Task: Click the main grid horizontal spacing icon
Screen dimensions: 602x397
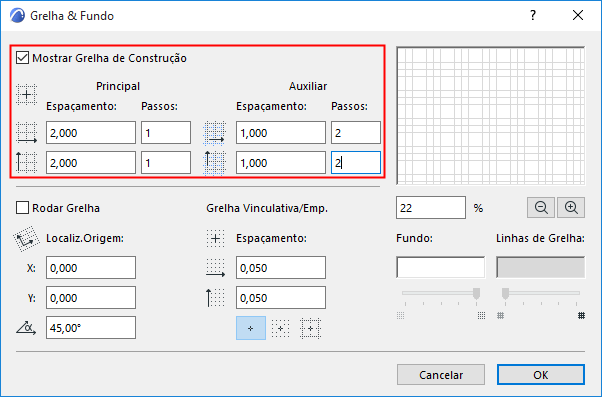Action: (26, 133)
